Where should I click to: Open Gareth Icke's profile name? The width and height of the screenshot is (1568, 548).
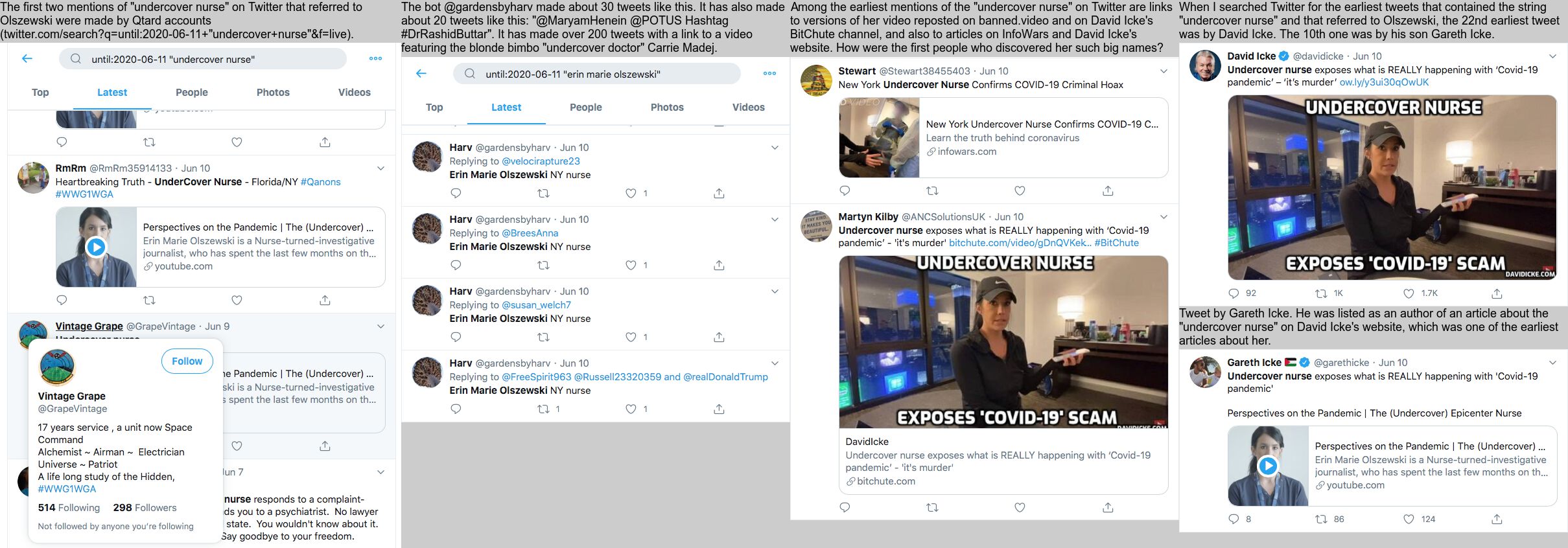pyautogui.click(x=1254, y=363)
